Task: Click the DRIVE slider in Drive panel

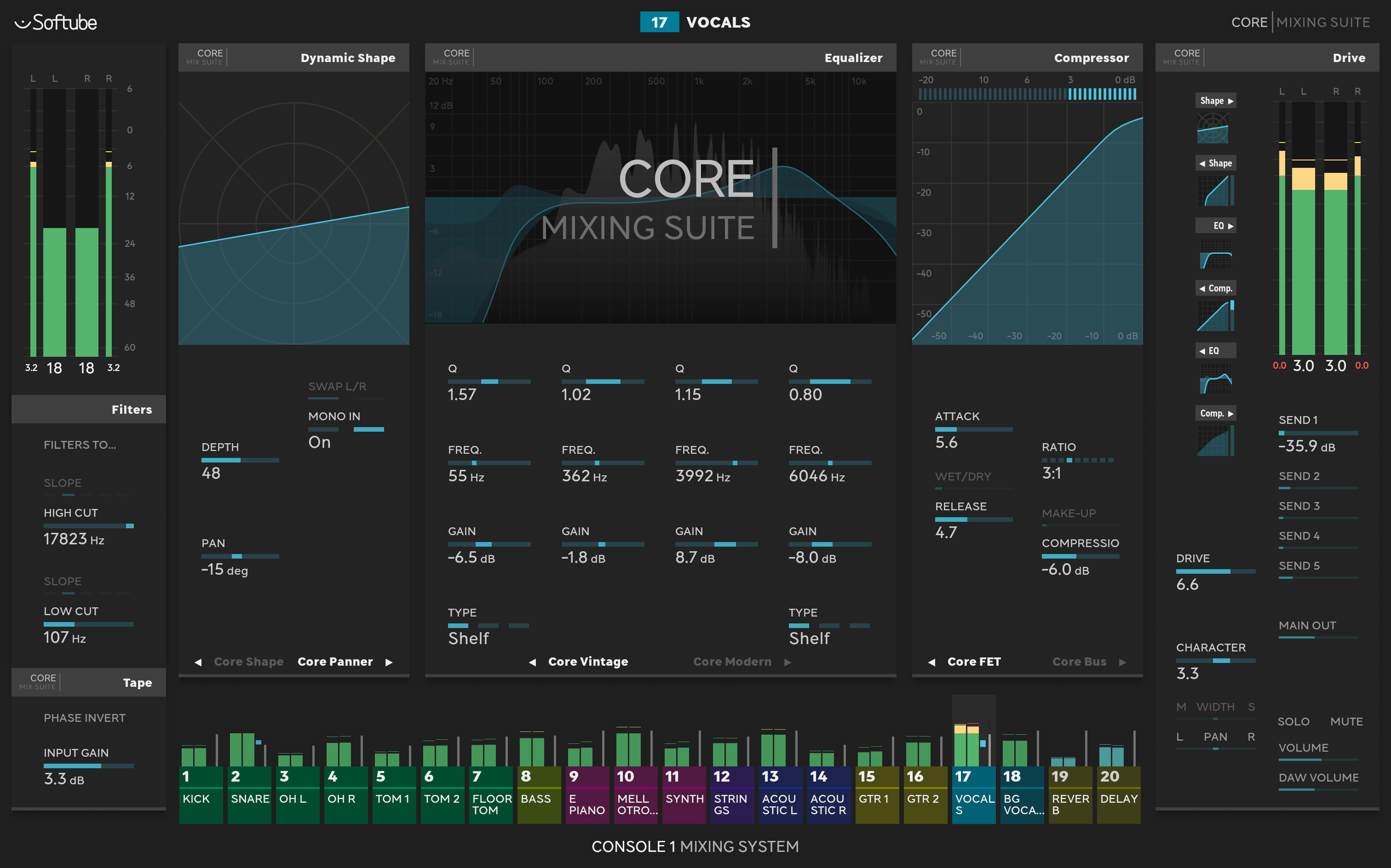Action: (1215, 571)
